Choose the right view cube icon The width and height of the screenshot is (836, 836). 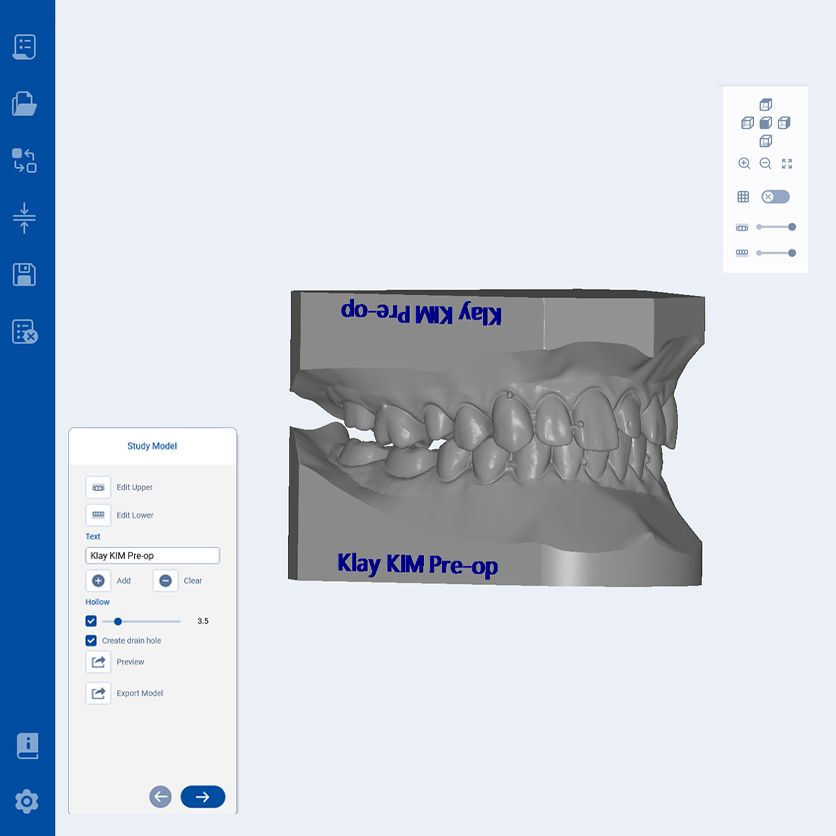786,124
